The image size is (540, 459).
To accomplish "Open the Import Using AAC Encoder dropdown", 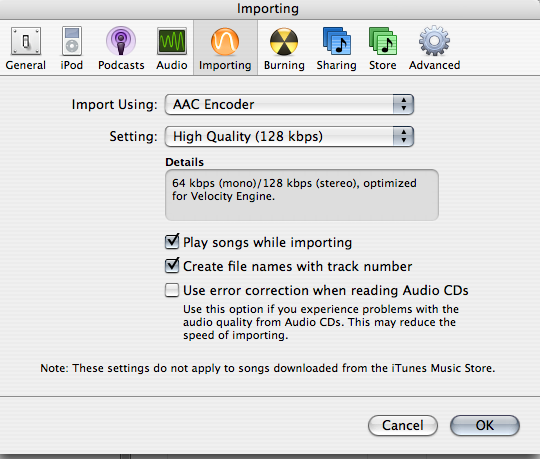I will [289, 104].
